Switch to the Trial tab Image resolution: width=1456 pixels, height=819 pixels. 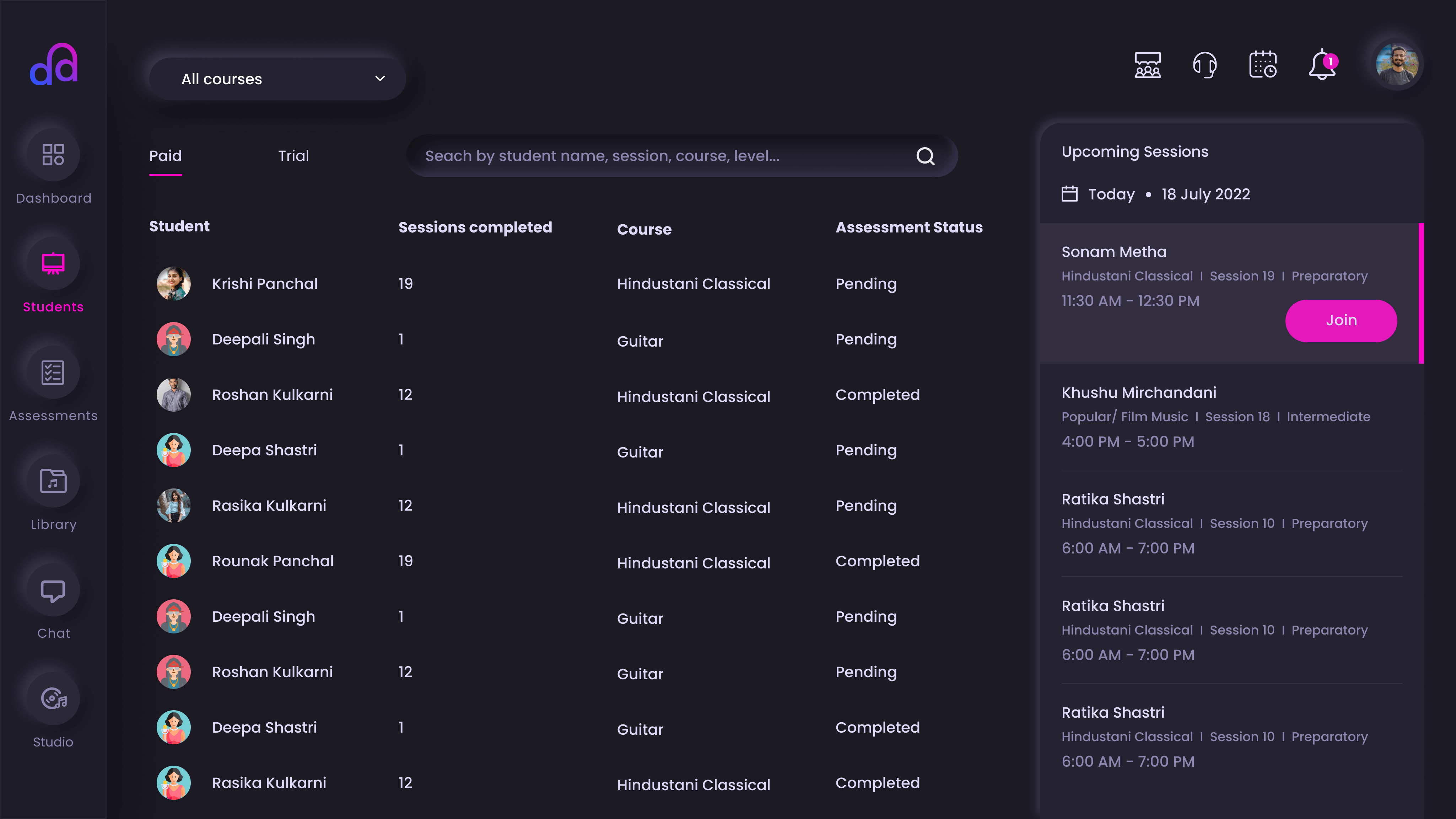[293, 156]
